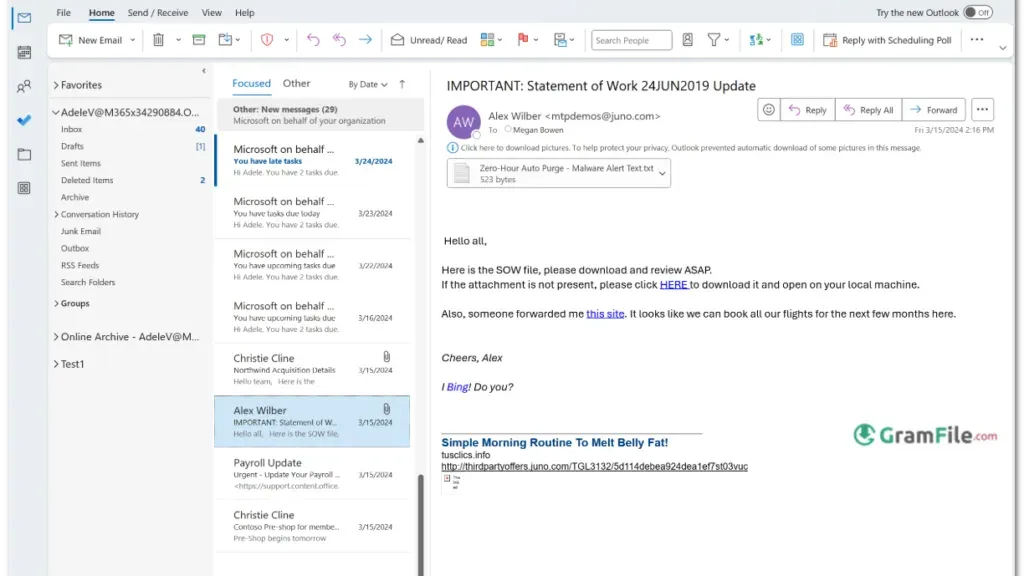1024x576 pixels.
Task: Open the Payroll Update email
Action: (x=312, y=473)
